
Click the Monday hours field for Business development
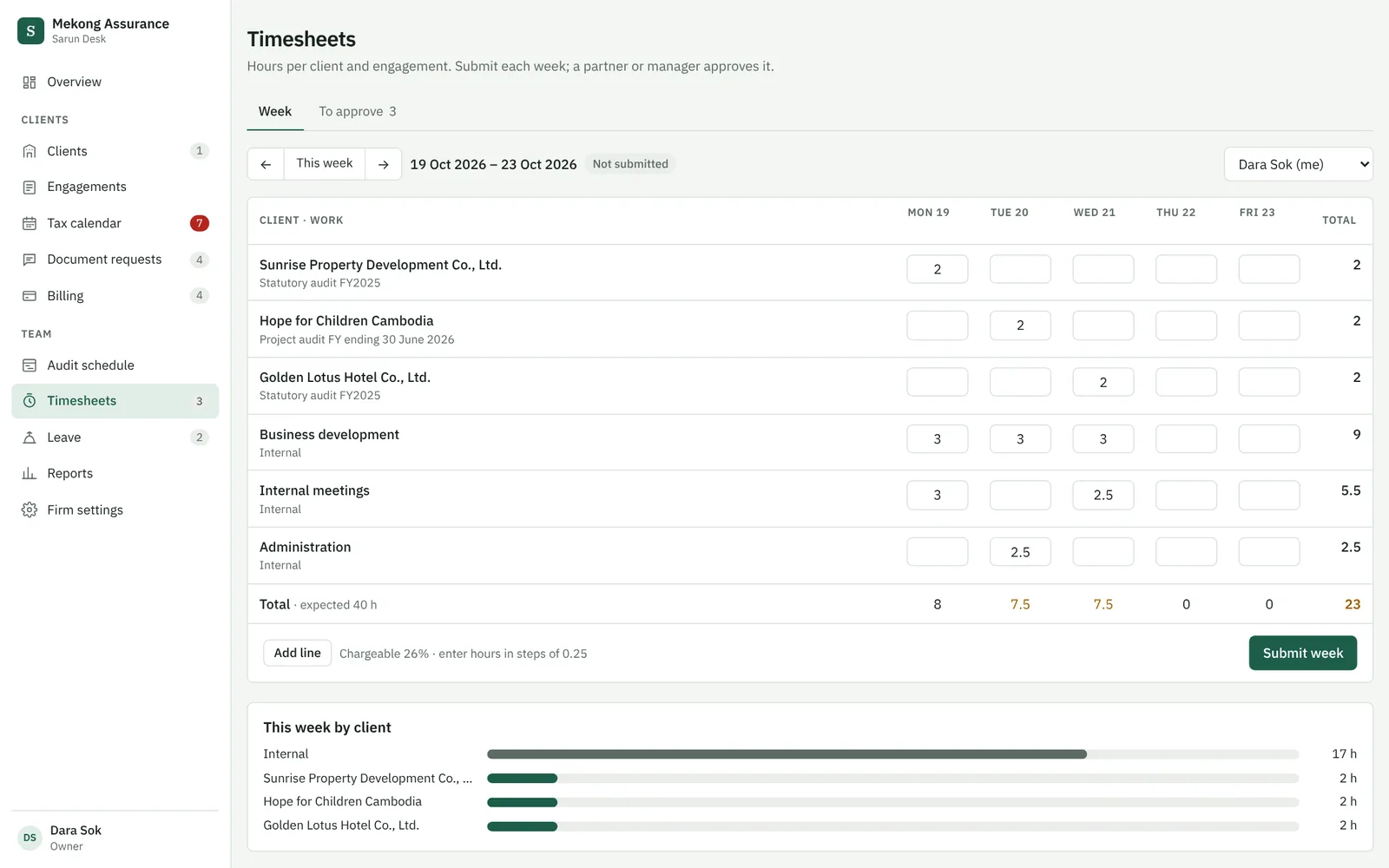(938, 439)
